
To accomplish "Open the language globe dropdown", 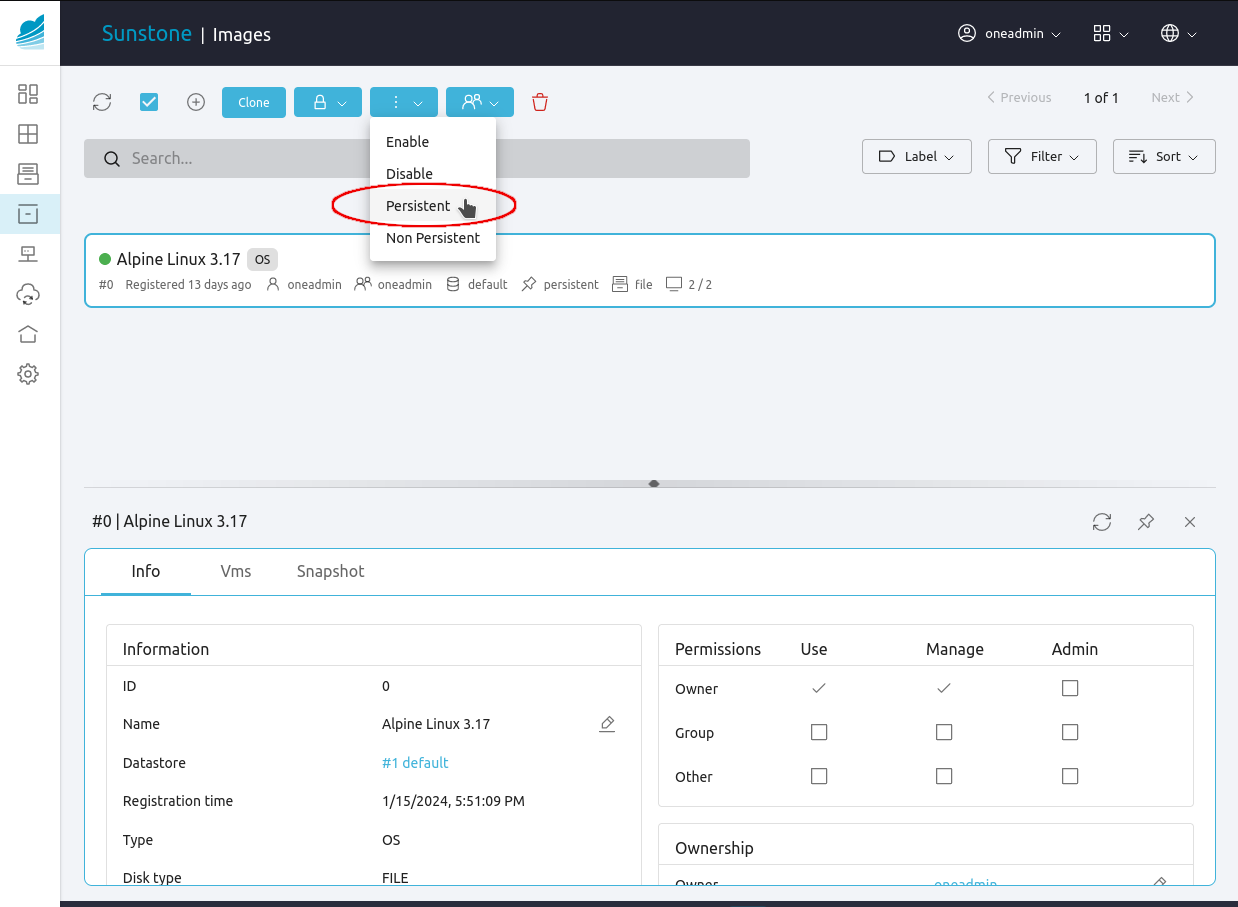I will pos(1178,33).
